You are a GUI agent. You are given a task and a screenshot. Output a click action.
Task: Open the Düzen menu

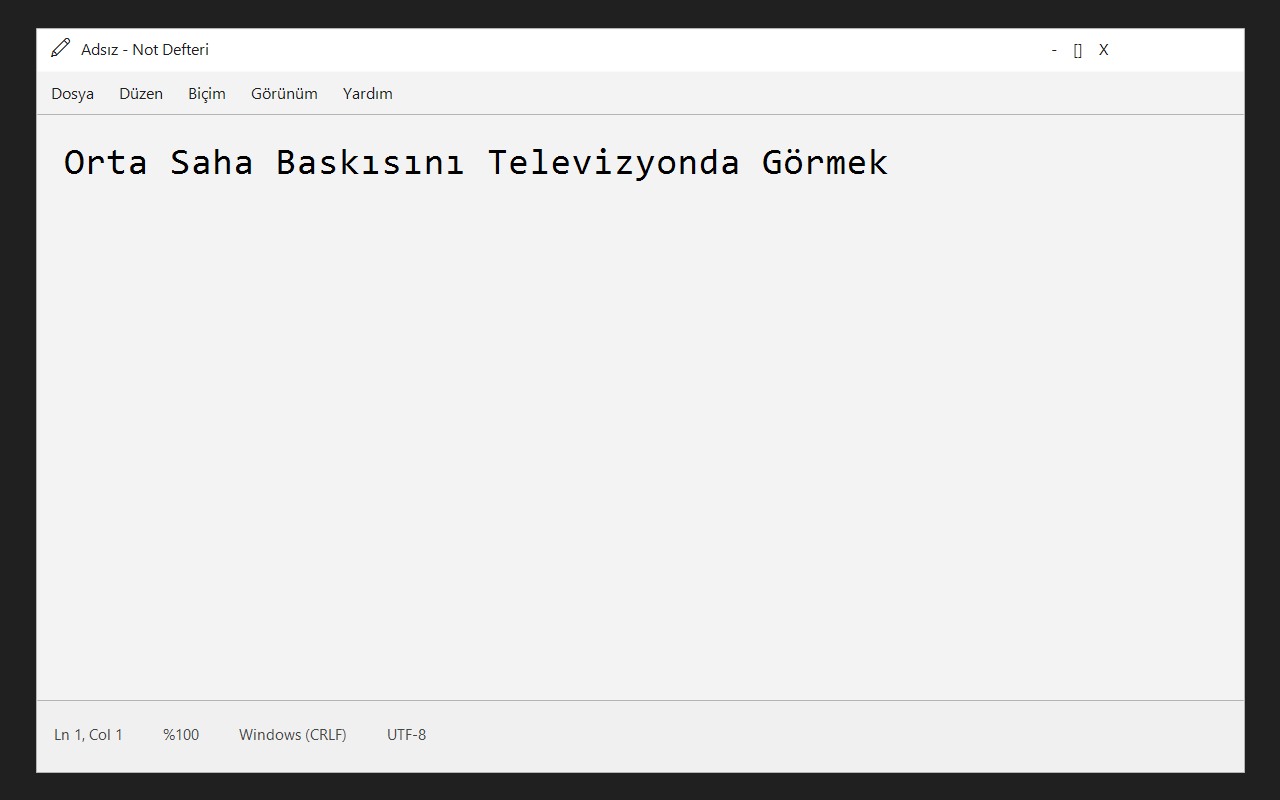pos(141,94)
